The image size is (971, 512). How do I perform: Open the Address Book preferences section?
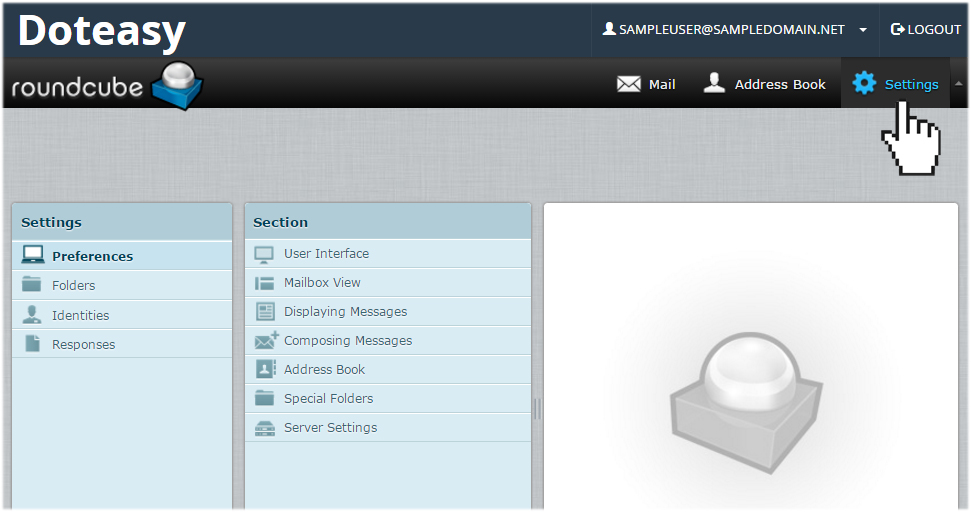pos(388,370)
